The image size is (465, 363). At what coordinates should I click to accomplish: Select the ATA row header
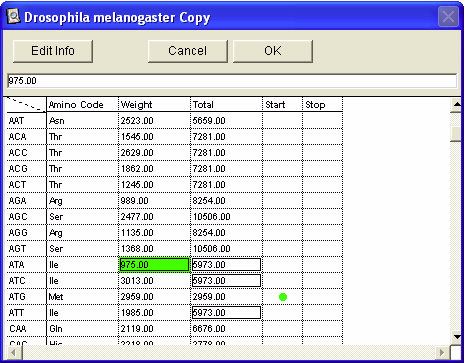tap(26, 265)
